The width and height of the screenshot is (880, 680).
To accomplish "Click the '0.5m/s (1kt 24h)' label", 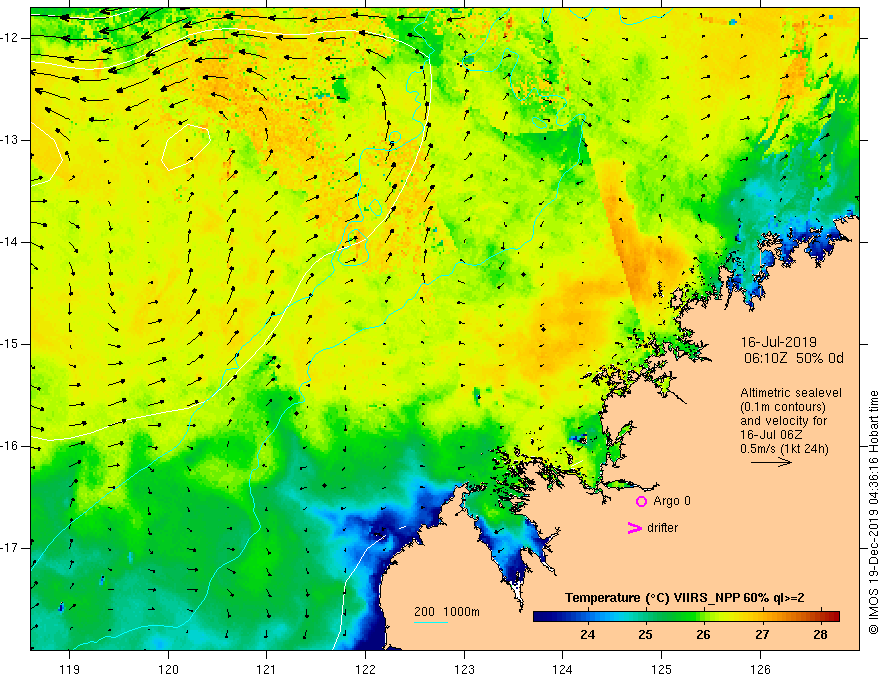I will click(784, 448).
